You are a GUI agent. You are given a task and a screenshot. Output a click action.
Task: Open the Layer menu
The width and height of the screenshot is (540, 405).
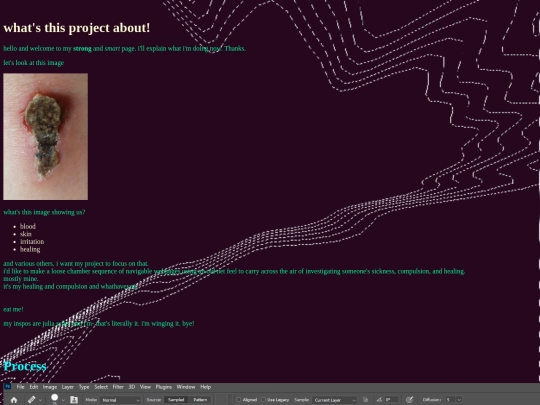(68, 387)
